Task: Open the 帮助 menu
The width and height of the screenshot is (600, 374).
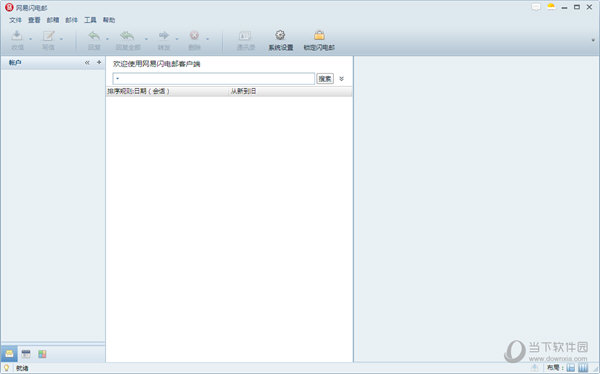Action: click(x=109, y=20)
